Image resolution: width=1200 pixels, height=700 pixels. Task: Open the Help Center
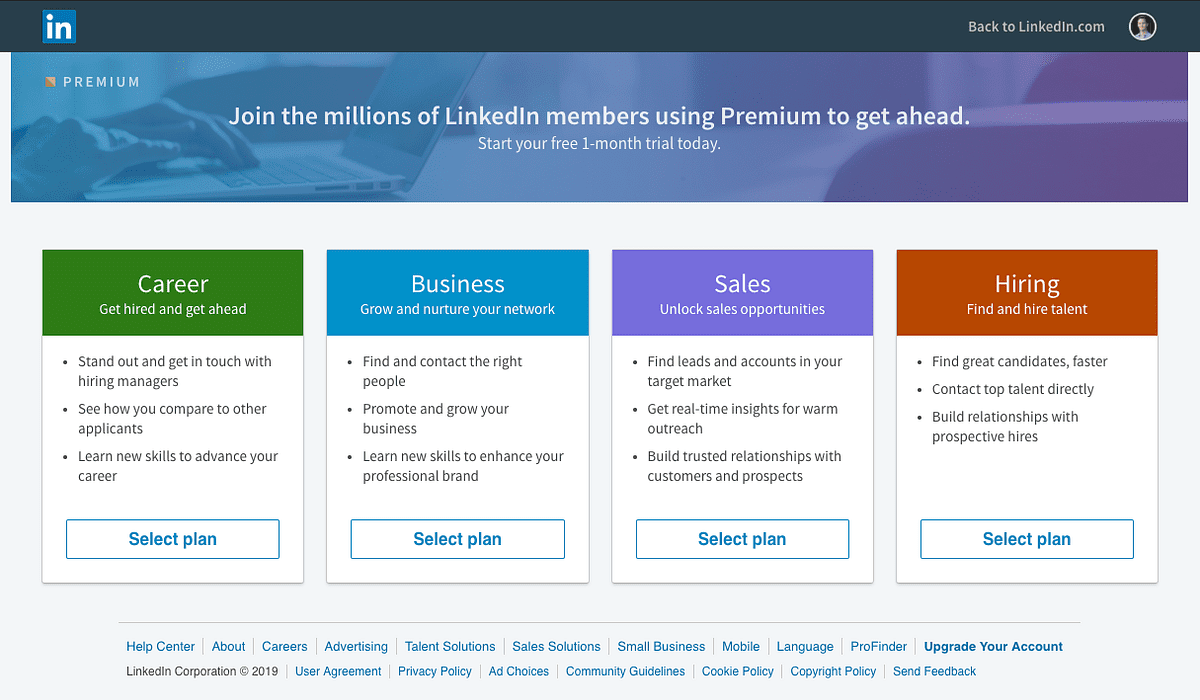[x=160, y=646]
